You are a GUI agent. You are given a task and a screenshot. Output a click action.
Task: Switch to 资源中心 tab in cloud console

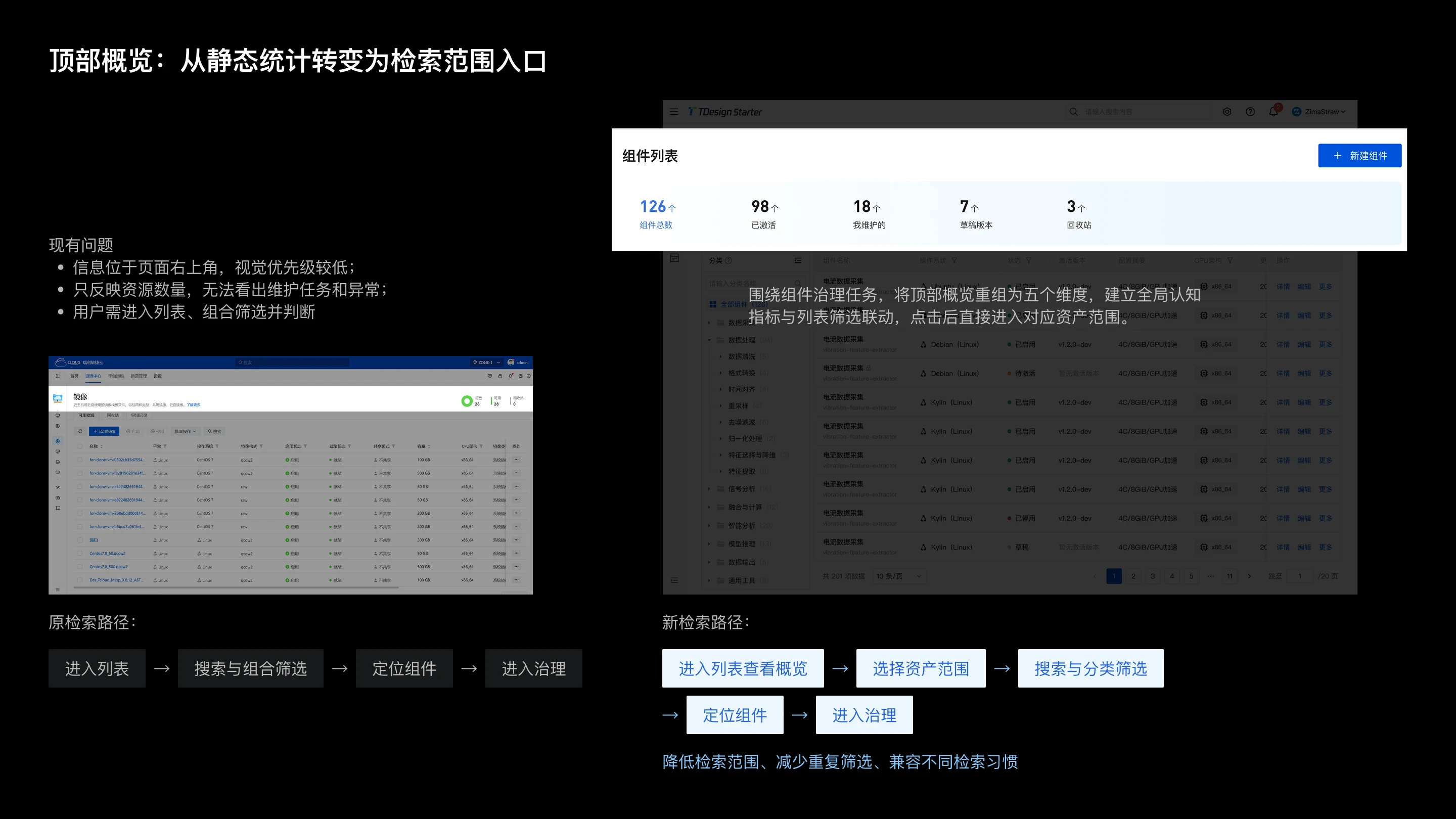click(x=93, y=376)
